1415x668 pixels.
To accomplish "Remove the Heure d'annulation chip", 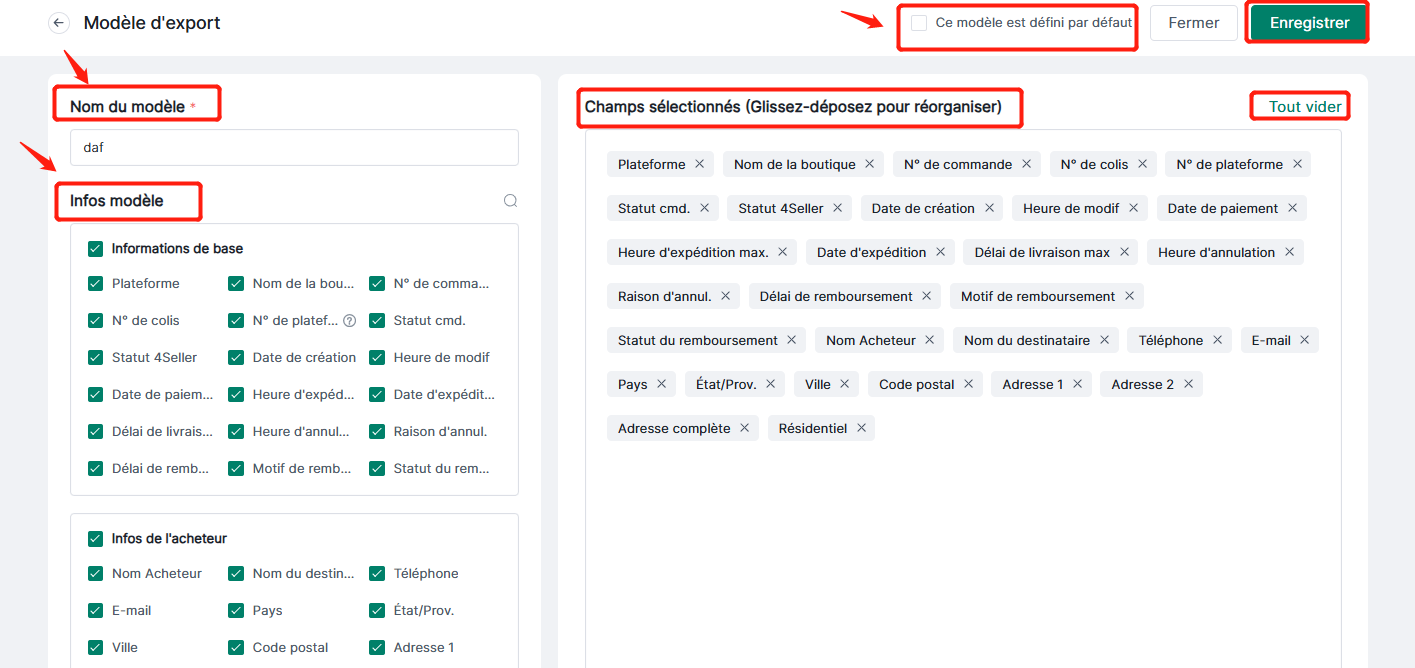I will pos(1289,252).
